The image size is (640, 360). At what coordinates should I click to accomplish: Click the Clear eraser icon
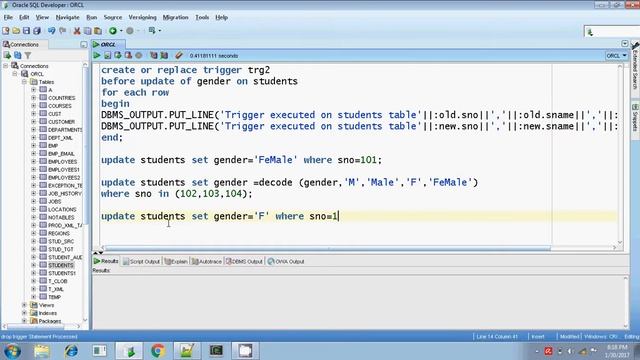point(179,56)
